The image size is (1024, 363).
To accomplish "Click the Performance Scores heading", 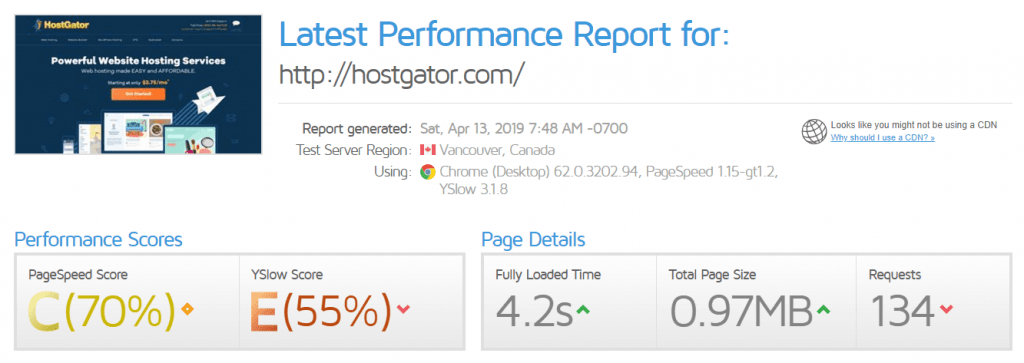I will coord(98,240).
